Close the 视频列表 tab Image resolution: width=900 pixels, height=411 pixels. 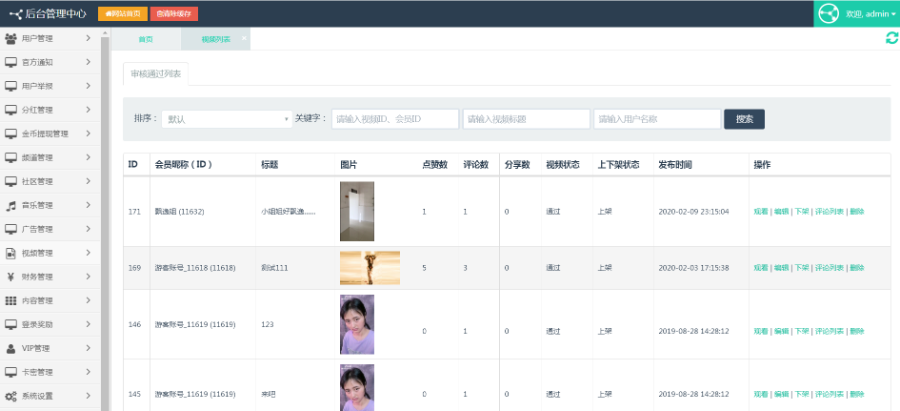(244, 37)
